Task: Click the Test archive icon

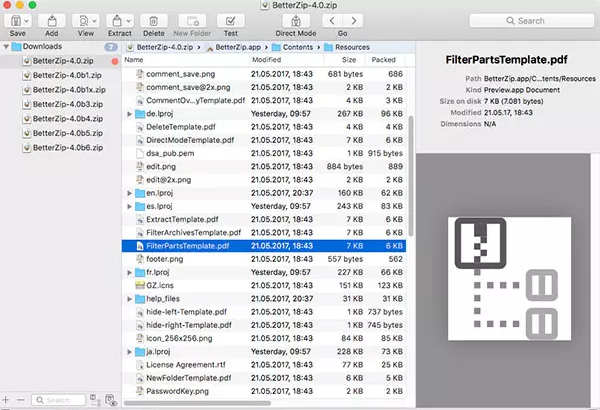Action: coord(231,20)
